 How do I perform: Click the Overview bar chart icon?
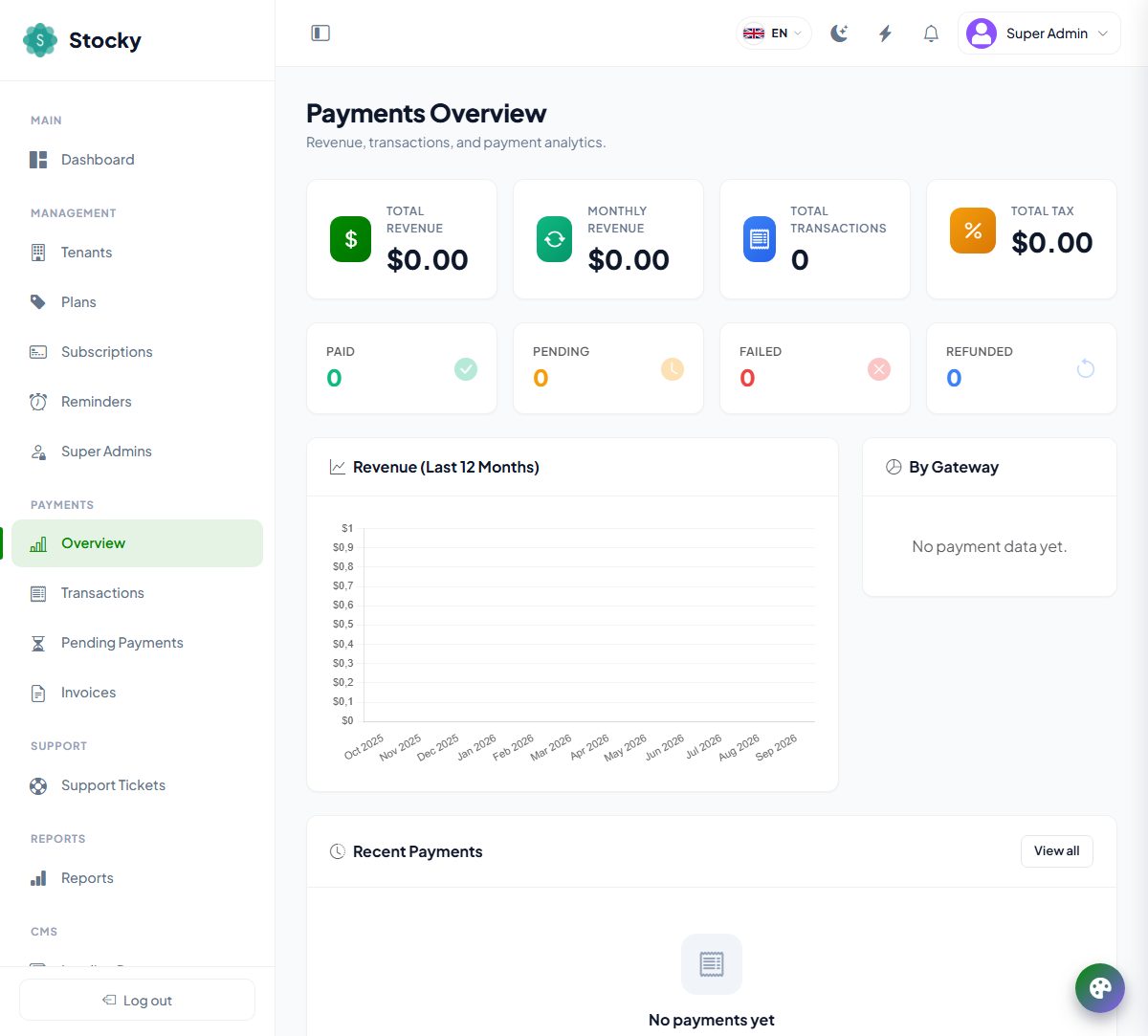pos(38,543)
